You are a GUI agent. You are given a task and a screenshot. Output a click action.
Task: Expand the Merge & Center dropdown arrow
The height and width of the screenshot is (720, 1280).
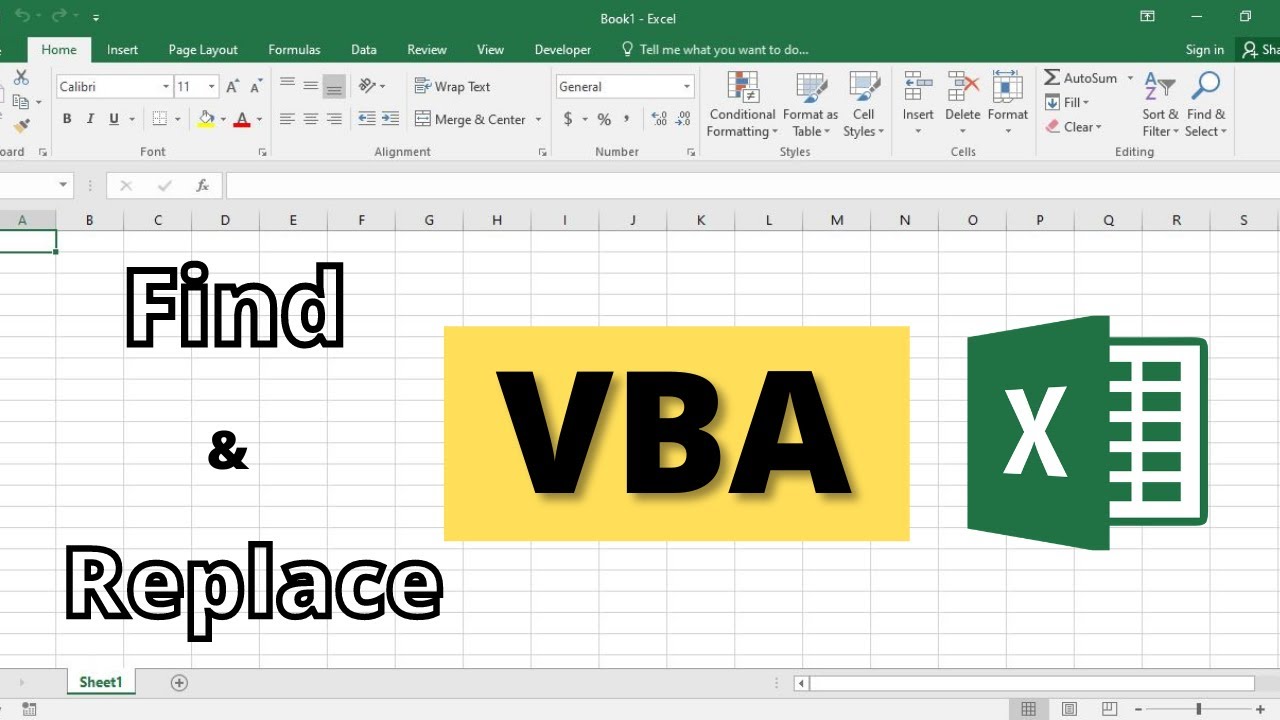pyautogui.click(x=538, y=120)
